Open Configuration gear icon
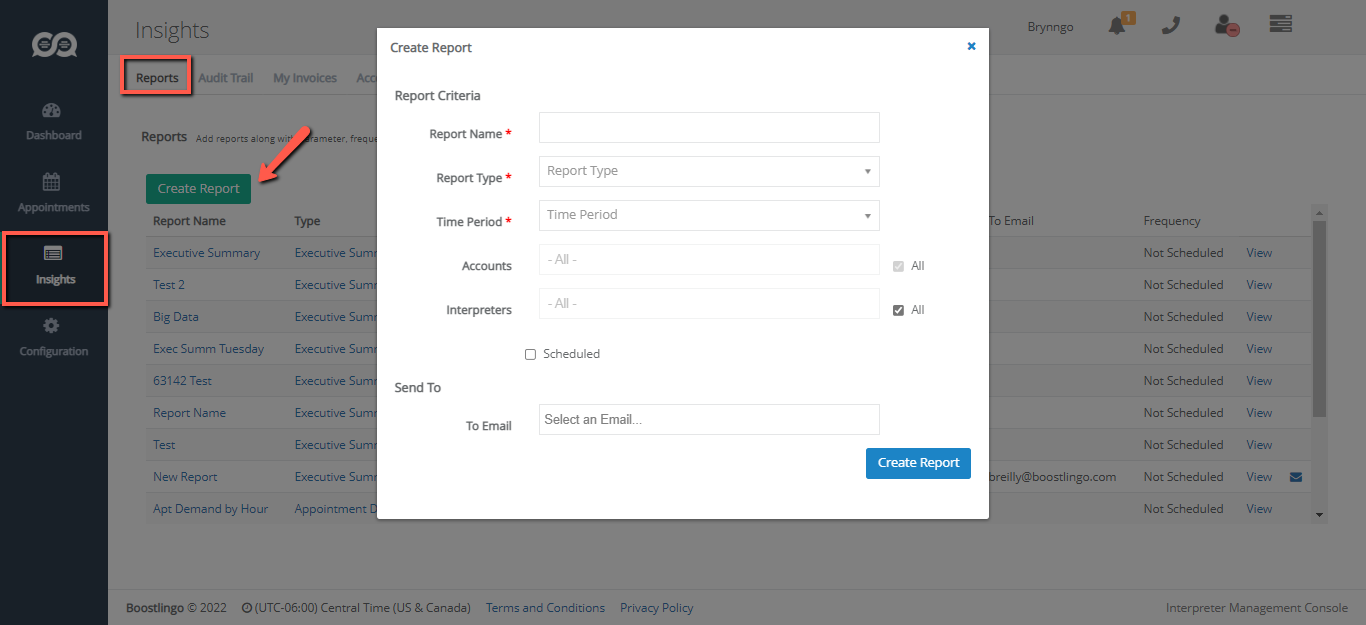Screen dimensions: 1366x625 [52, 326]
